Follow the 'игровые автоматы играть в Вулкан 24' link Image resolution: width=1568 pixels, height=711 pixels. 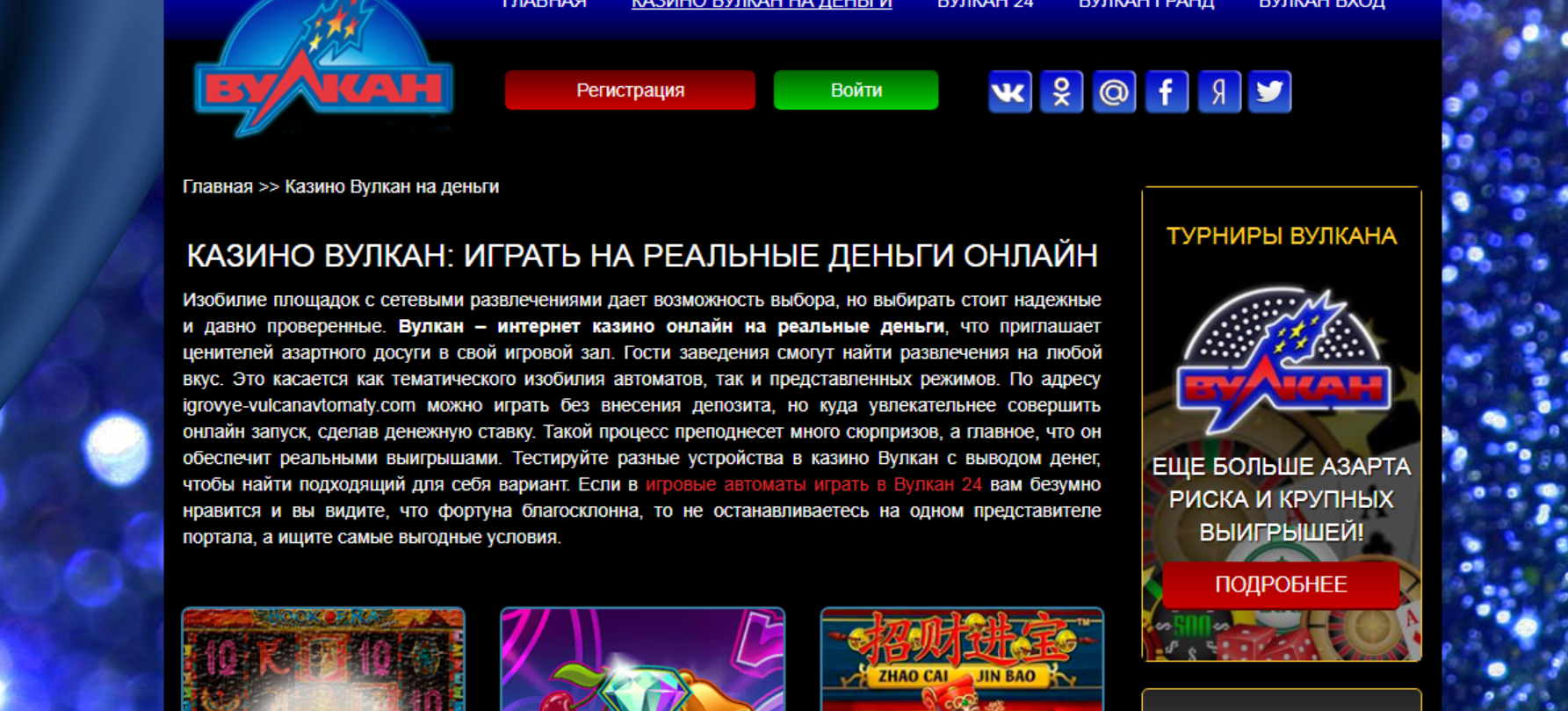813,484
